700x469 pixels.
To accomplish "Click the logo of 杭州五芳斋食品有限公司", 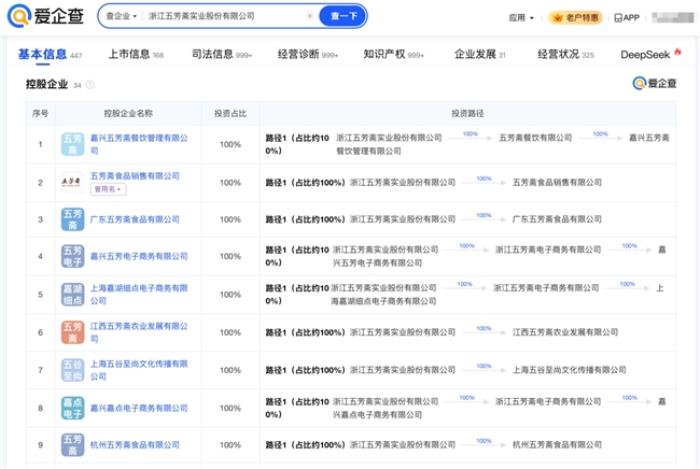I will pos(72,445).
